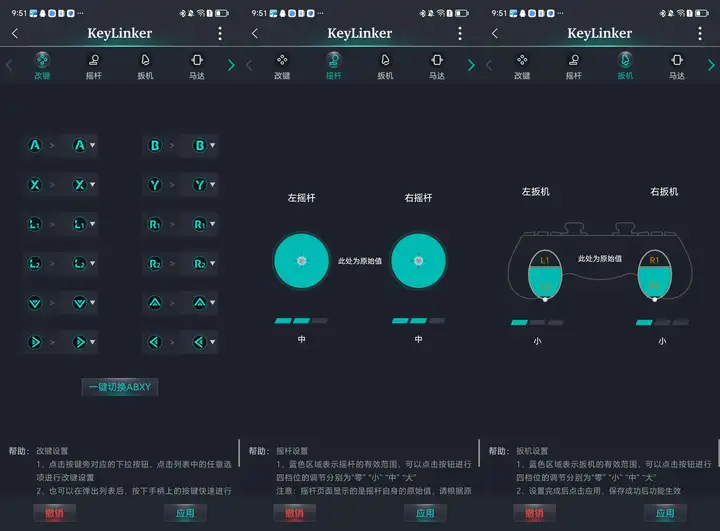Screen dimensions: 720x531
Task: Tap the right trigger R1/R2 oval
Action: (655, 275)
